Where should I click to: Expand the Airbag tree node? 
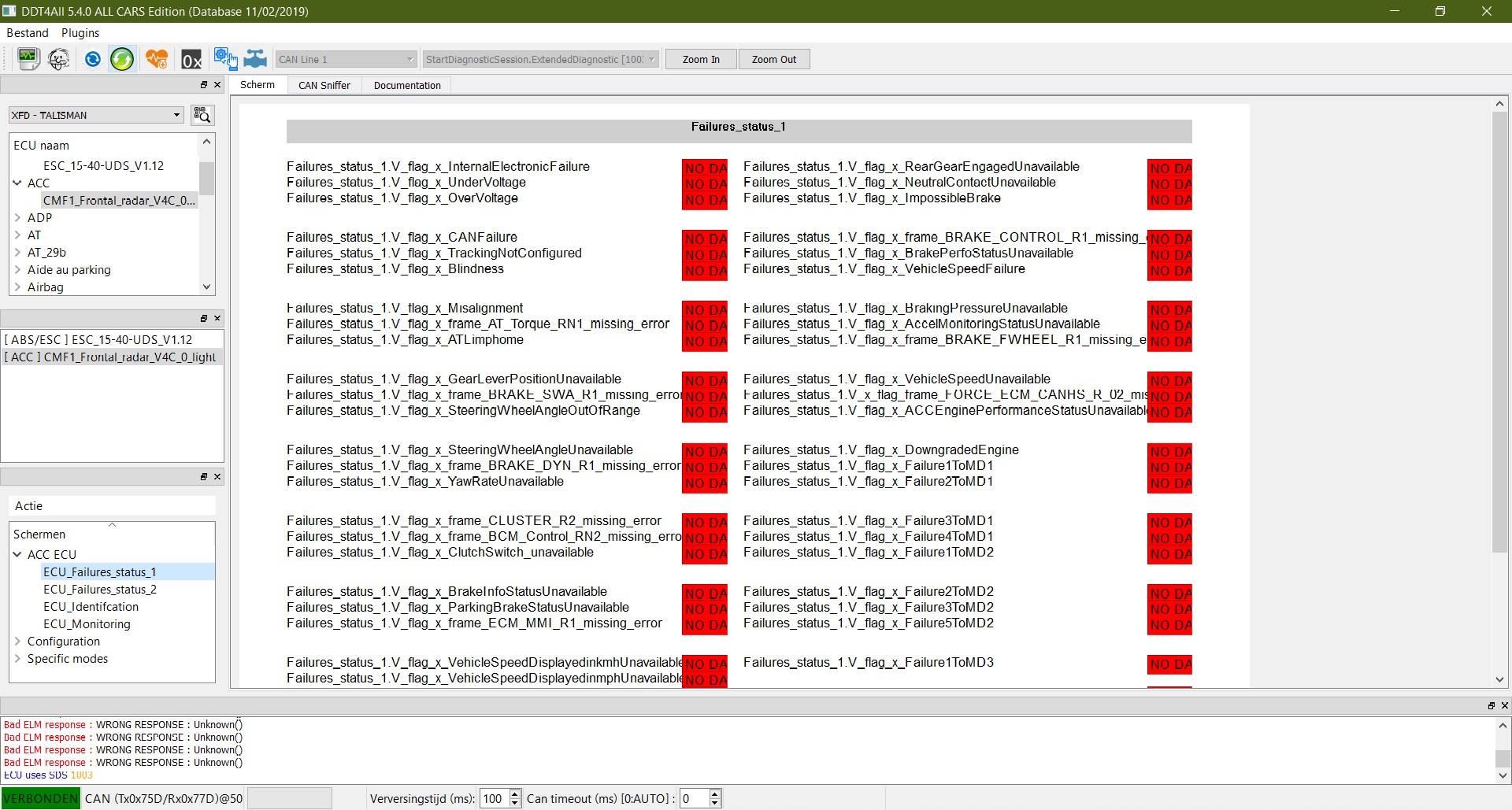pyautogui.click(x=17, y=287)
